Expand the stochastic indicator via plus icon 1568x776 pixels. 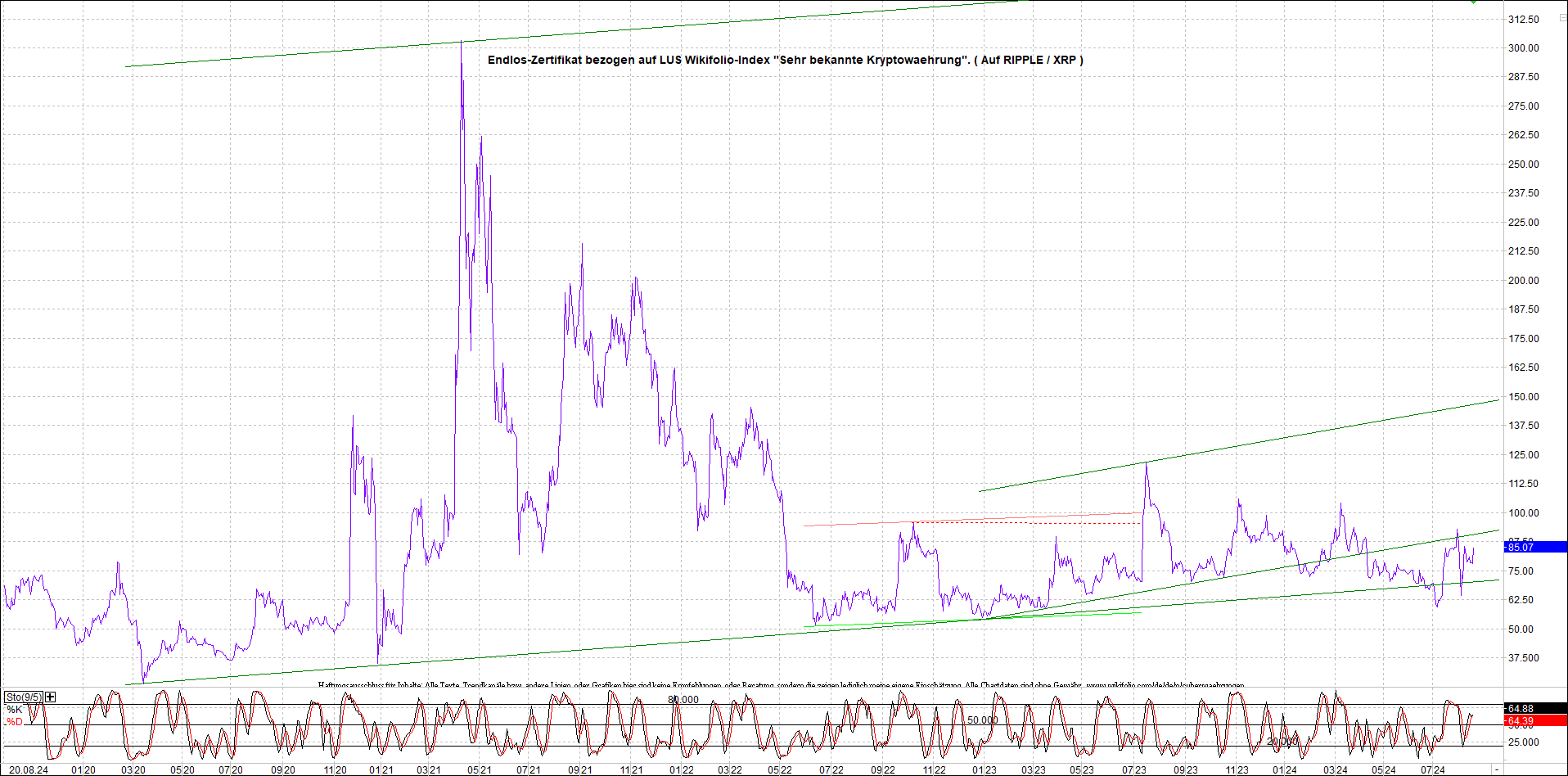(x=51, y=697)
